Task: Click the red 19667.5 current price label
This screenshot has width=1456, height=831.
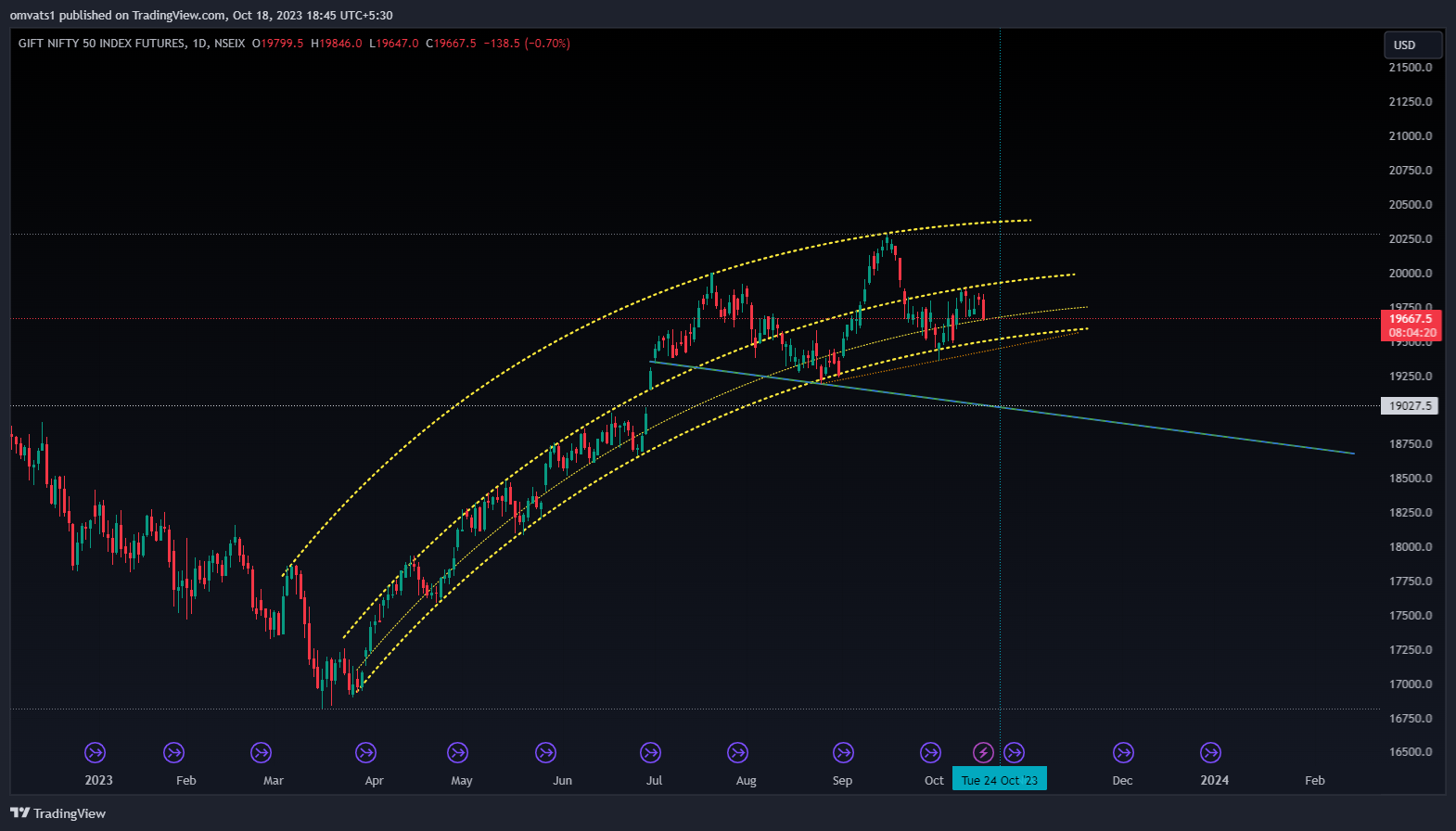Action: click(x=1411, y=318)
